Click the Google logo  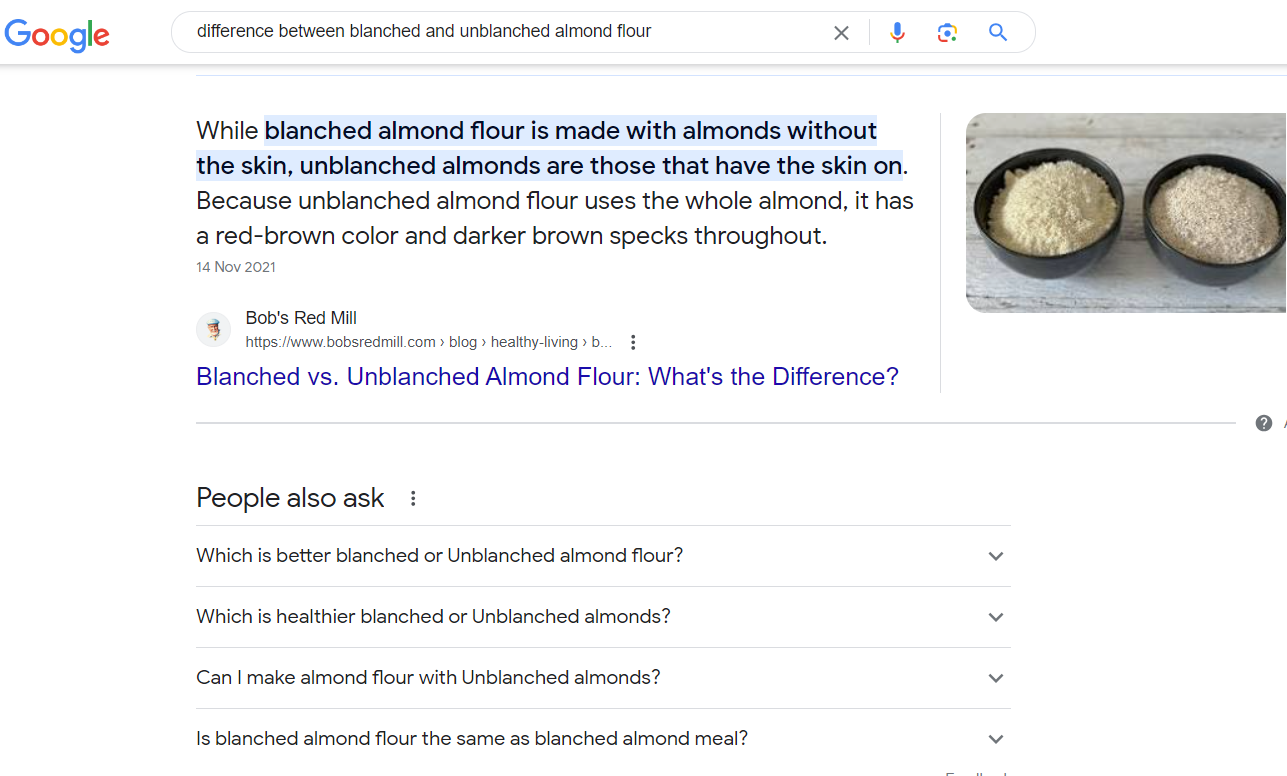point(57,34)
